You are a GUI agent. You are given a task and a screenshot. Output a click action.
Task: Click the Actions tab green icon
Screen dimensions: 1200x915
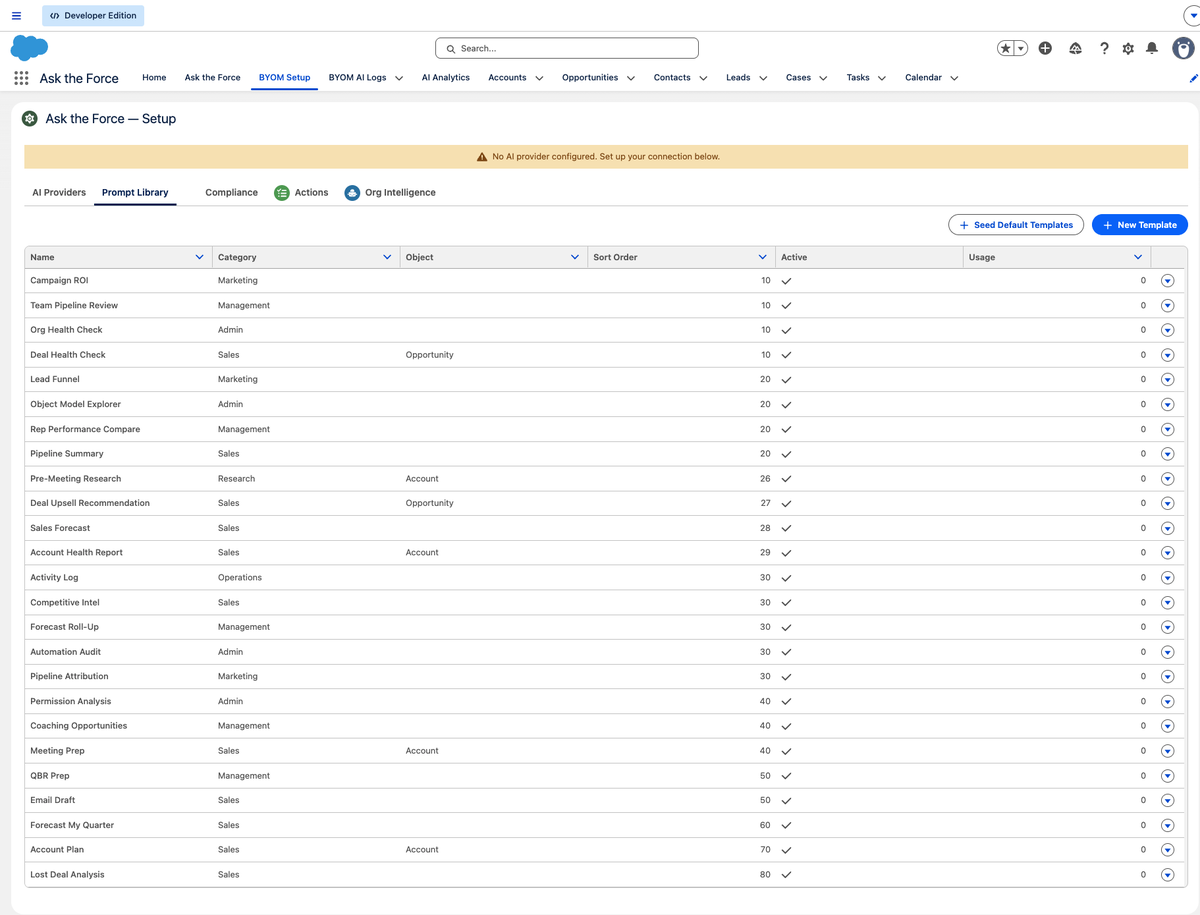[282, 192]
